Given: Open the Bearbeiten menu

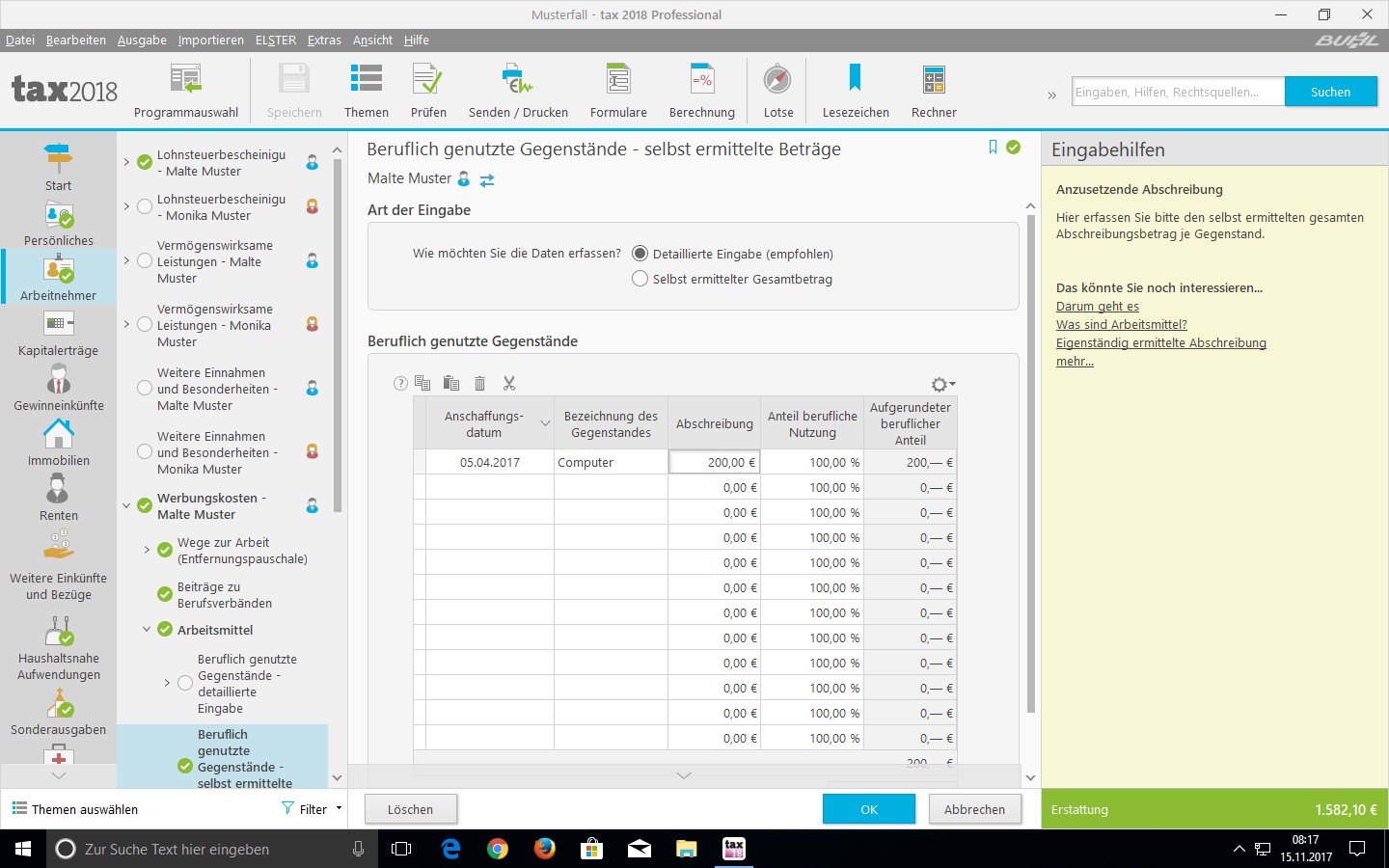Looking at the screenshot, I should pos(76,40).
